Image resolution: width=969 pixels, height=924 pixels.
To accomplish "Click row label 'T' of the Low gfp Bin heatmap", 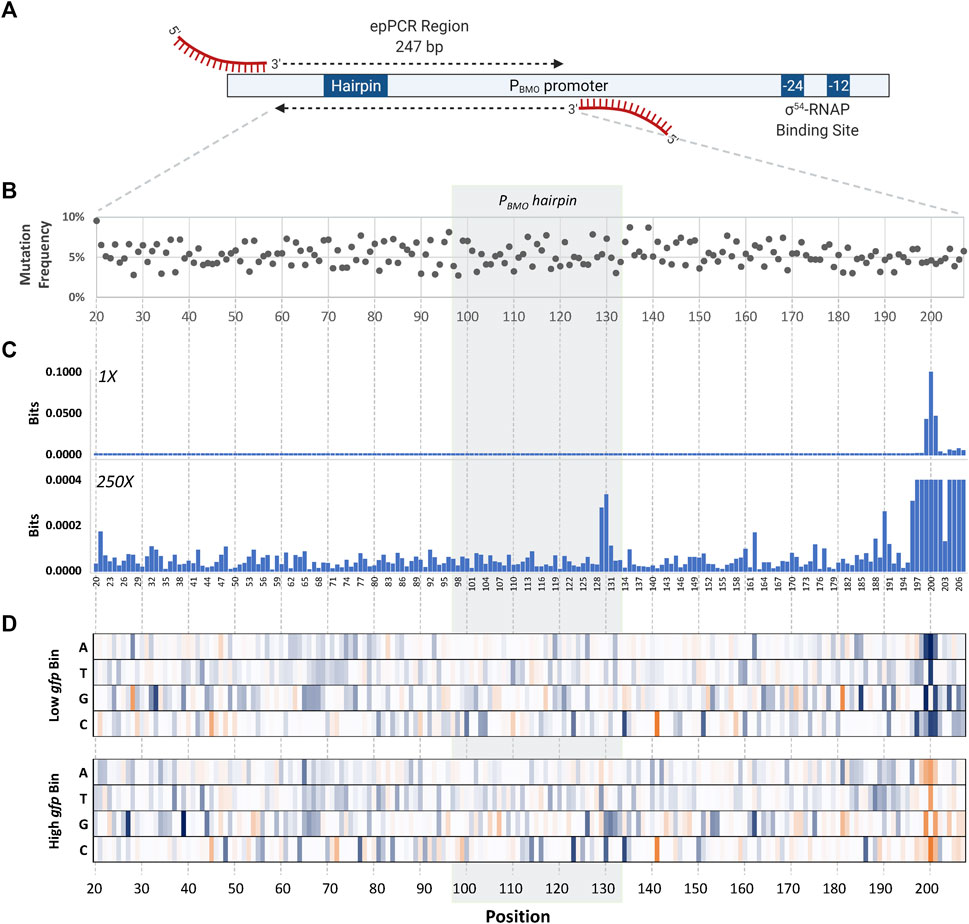I will (83, 673).
